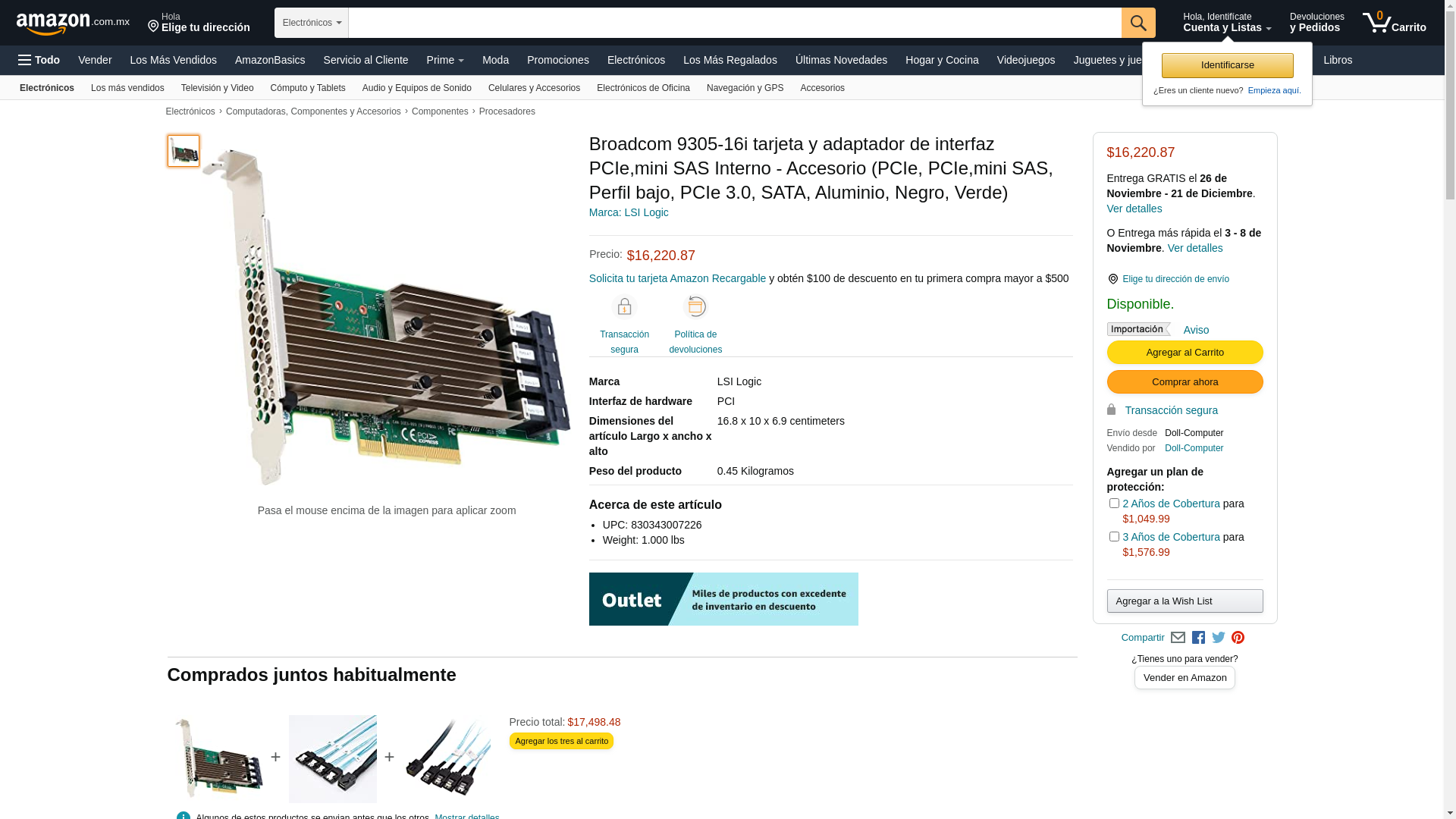The width and height of the screenshot is (1456, 819).
Task: Go to the Amazon.com.mx logo home
Action: point(73,24)
